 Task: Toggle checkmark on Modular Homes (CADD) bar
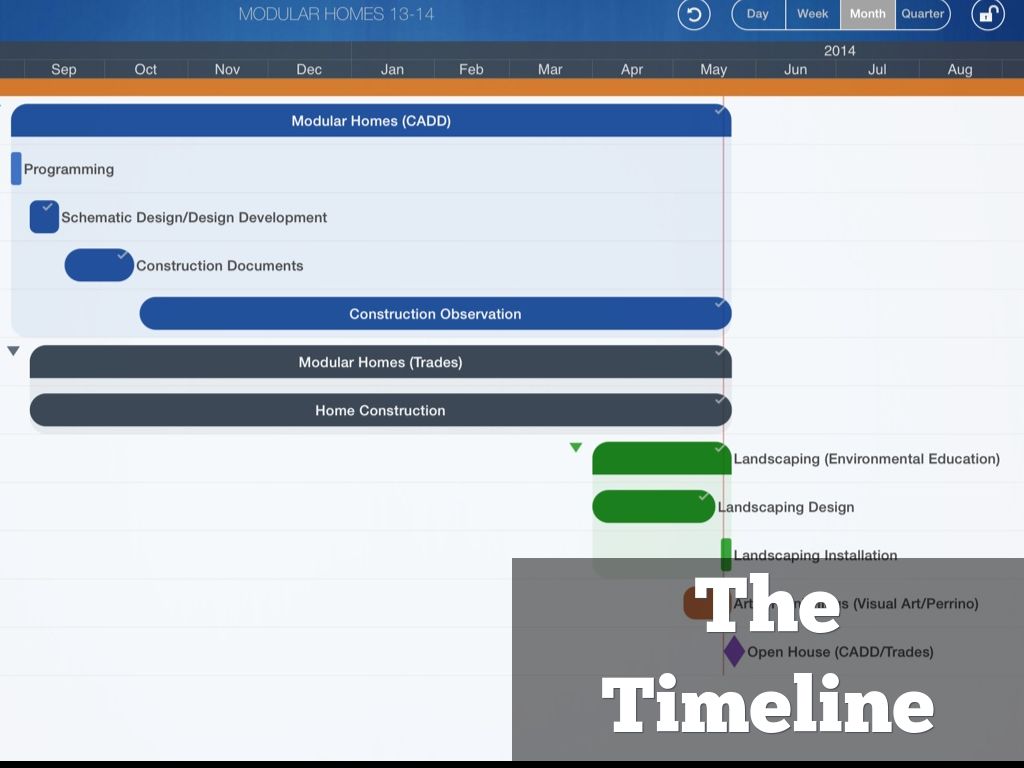(x=719, y=110)
